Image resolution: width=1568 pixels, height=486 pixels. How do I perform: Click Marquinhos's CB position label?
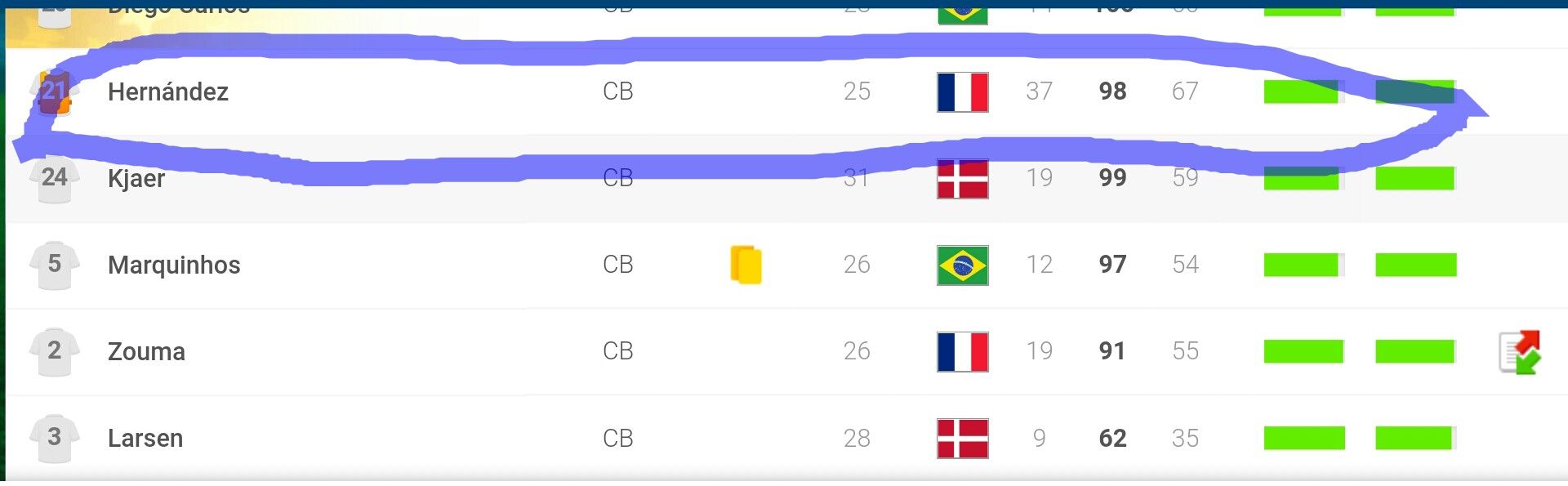coord(618,265)
